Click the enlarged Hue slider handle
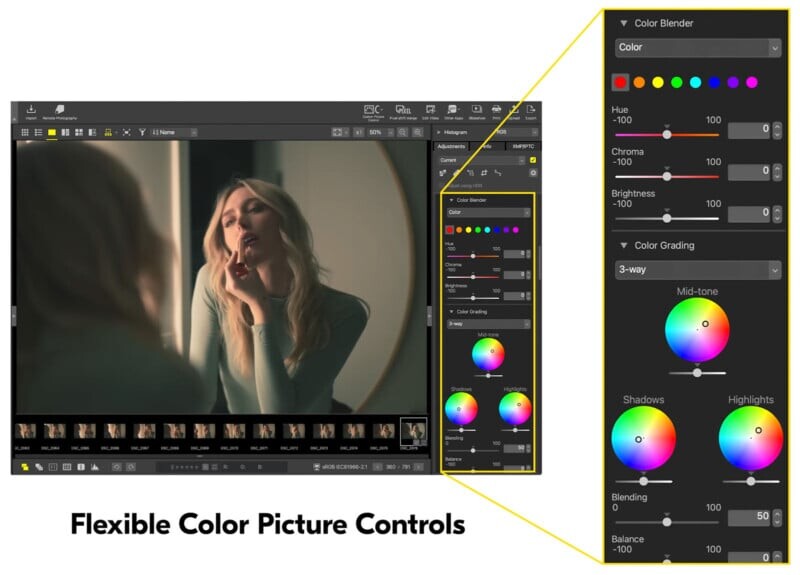This screenshot has width=800, height=575. point(667,133)
